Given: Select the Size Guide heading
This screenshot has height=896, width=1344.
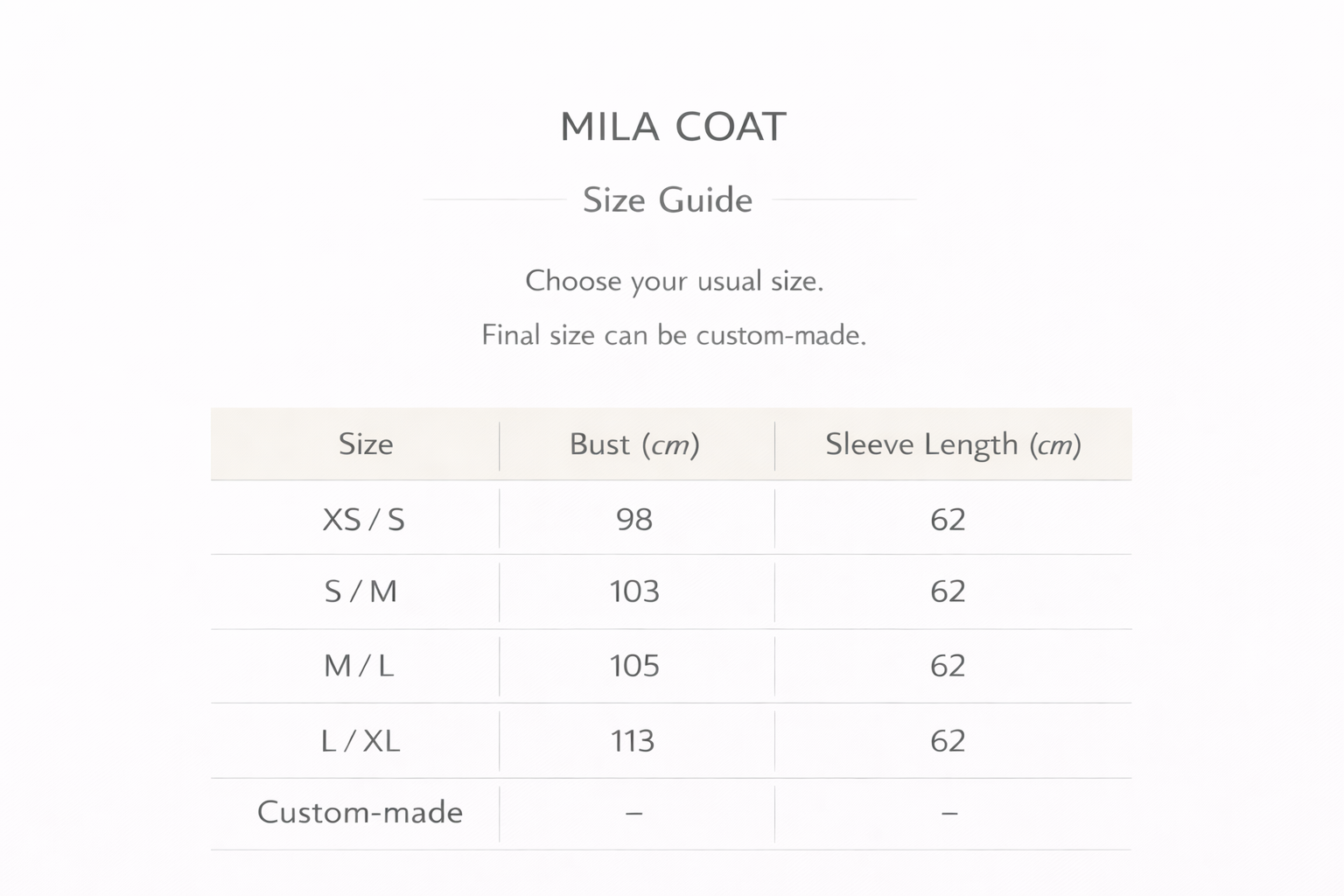Looking at the screenshot, I should click(668, 200).
